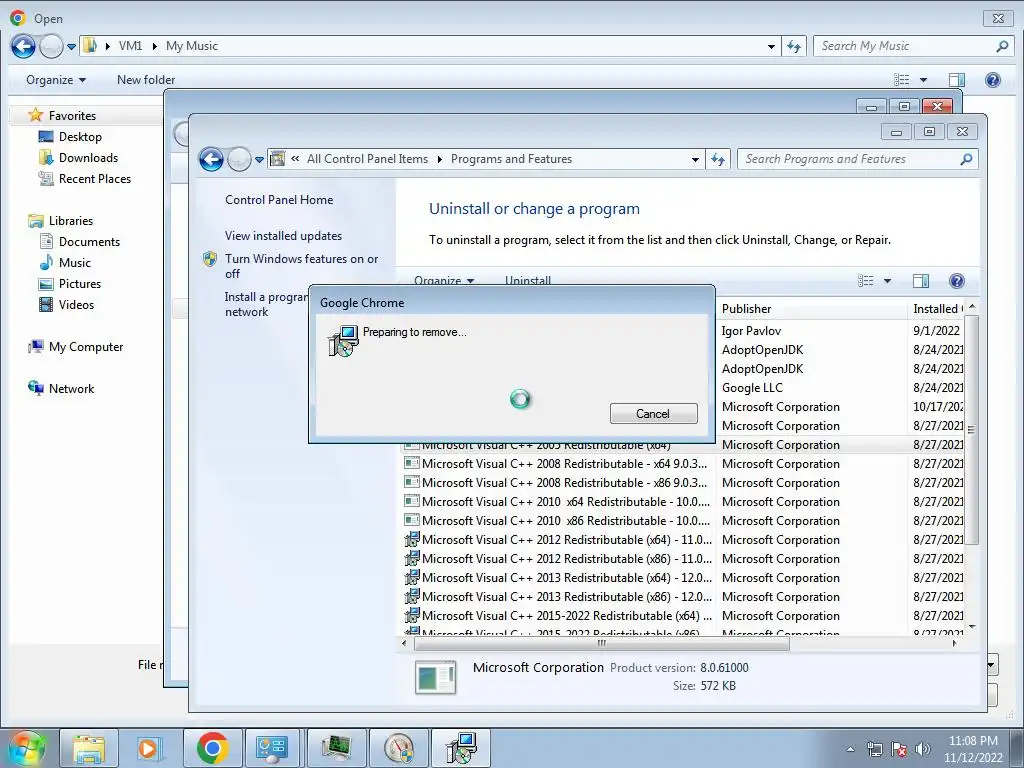Click refresh button in Programs and Features address bar

(x=718, y=159)
